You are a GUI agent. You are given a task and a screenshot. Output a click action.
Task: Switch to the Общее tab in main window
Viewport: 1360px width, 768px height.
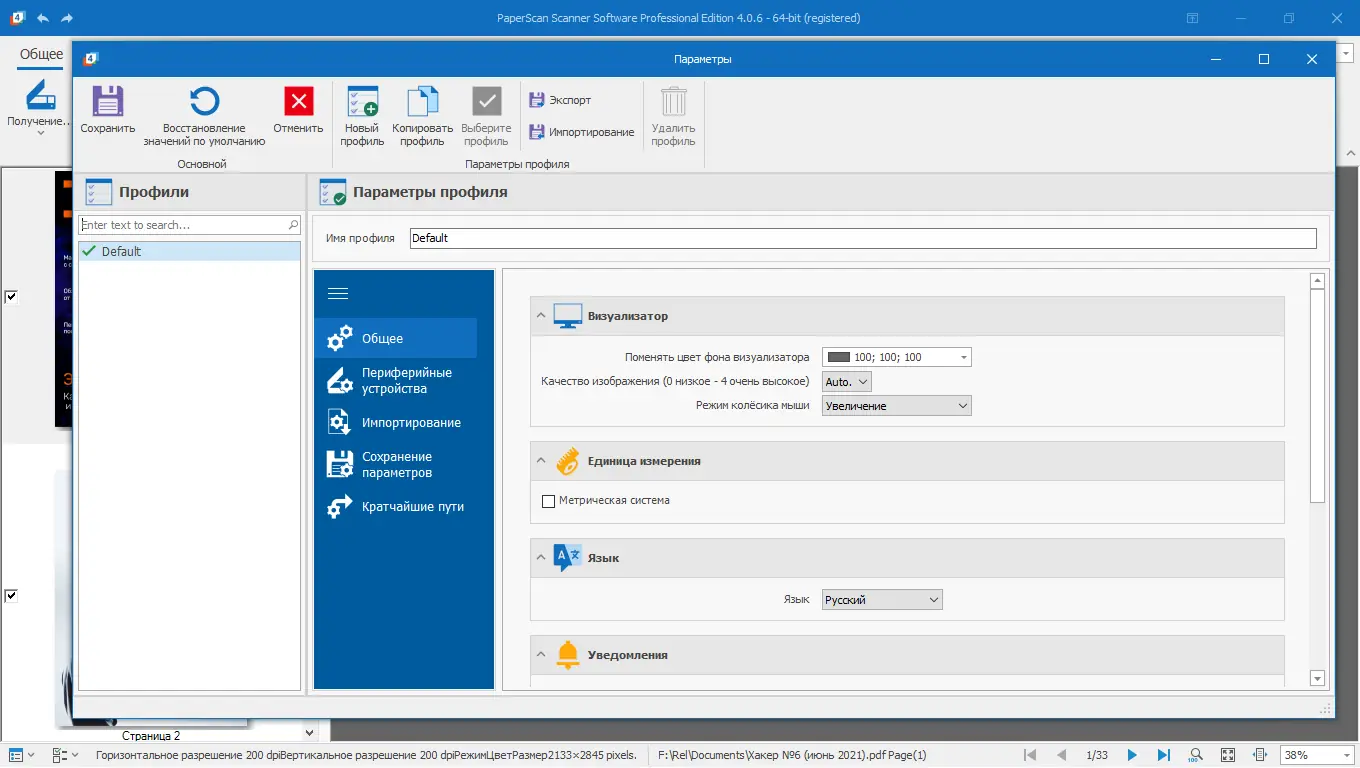click(x=41, y=54)
